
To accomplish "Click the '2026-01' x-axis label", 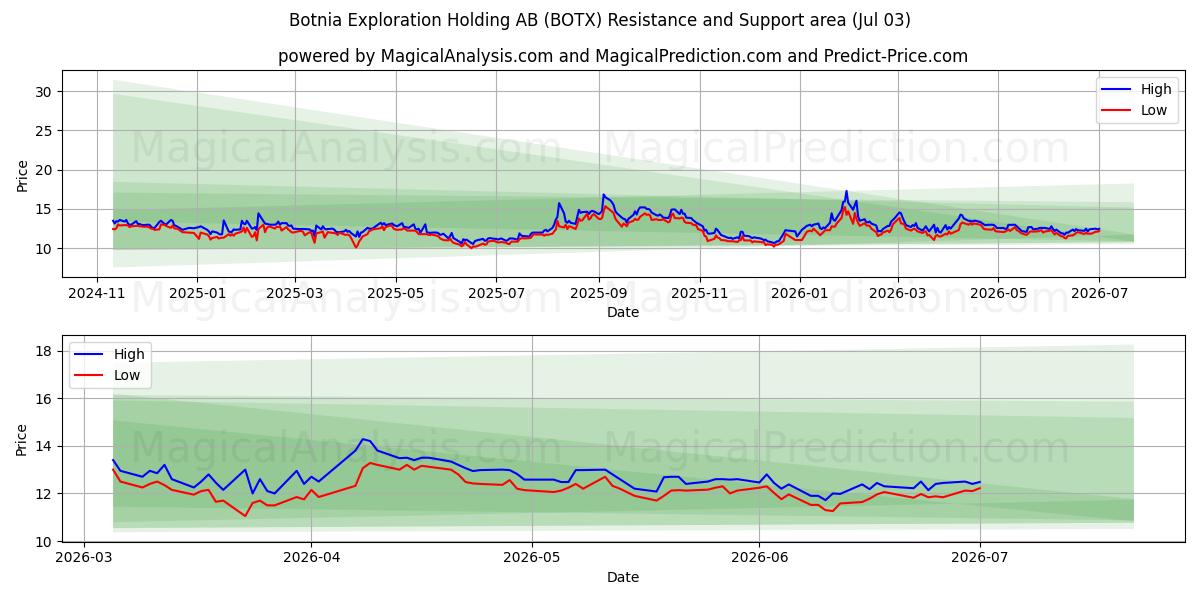I will tap(800, 295).
